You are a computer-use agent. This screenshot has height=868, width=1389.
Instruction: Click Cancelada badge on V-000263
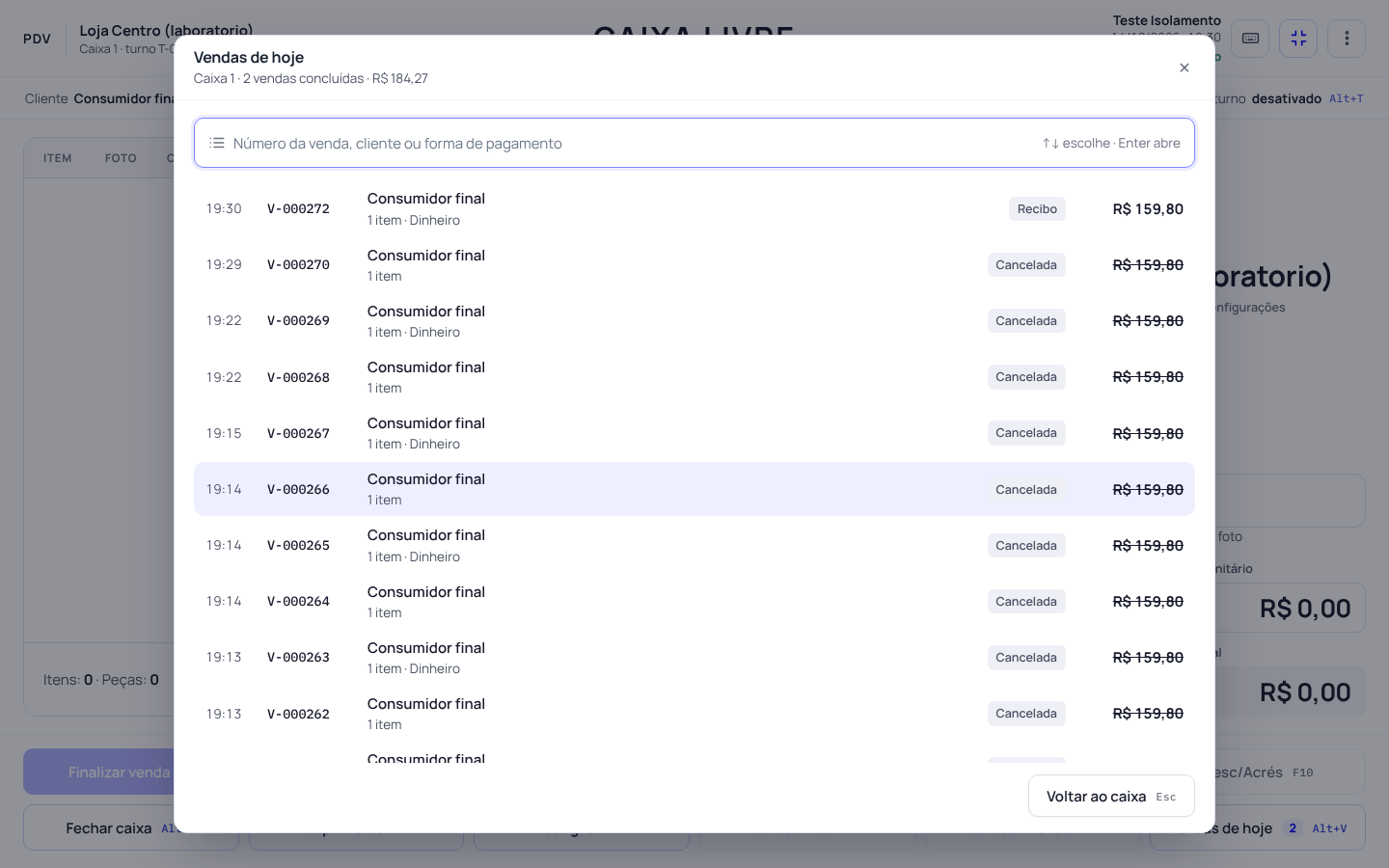(1026, 658)
